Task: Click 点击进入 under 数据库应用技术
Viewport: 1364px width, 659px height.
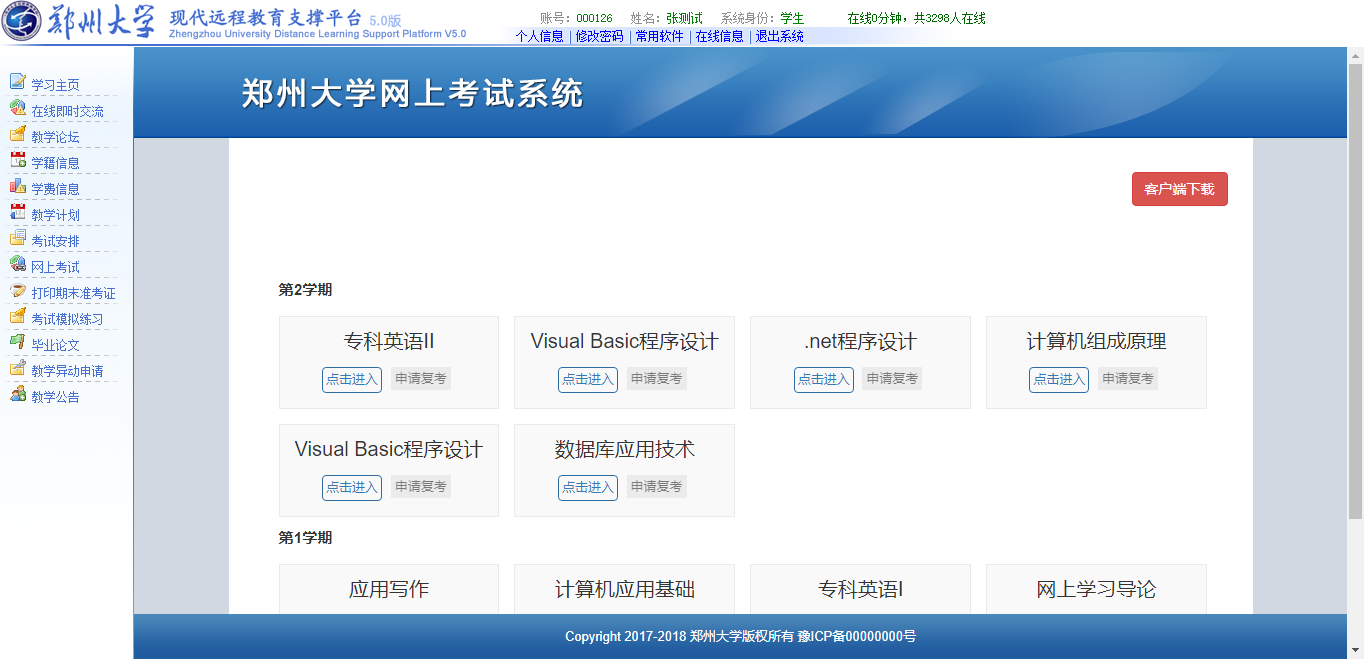Action: click(587, 488)
